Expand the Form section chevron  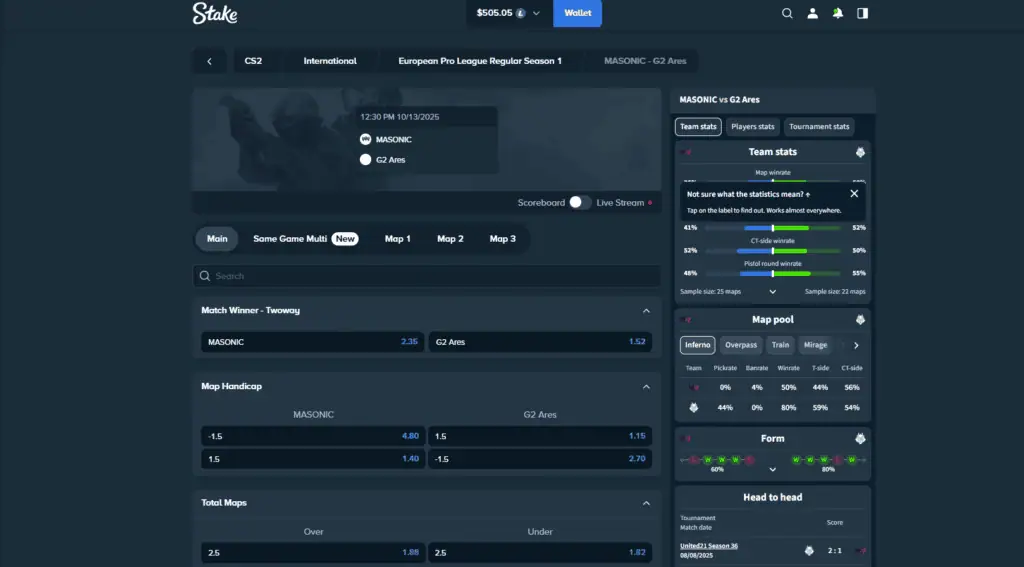[x=772, y=468]
